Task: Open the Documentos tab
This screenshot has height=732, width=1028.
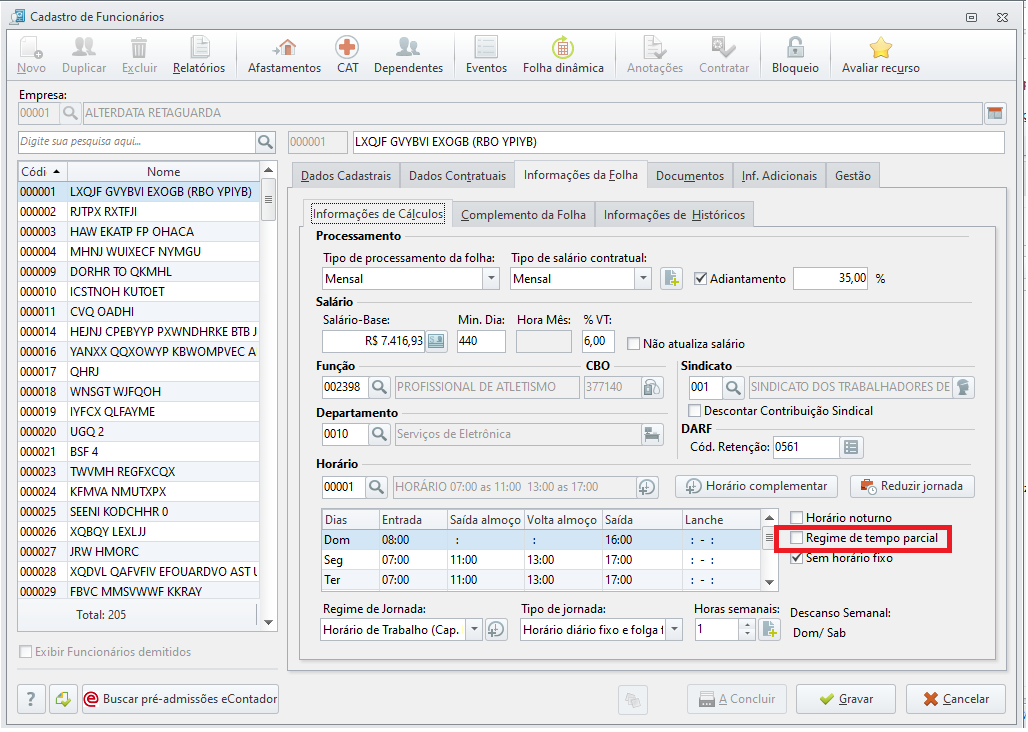Action: click(690, 176)
